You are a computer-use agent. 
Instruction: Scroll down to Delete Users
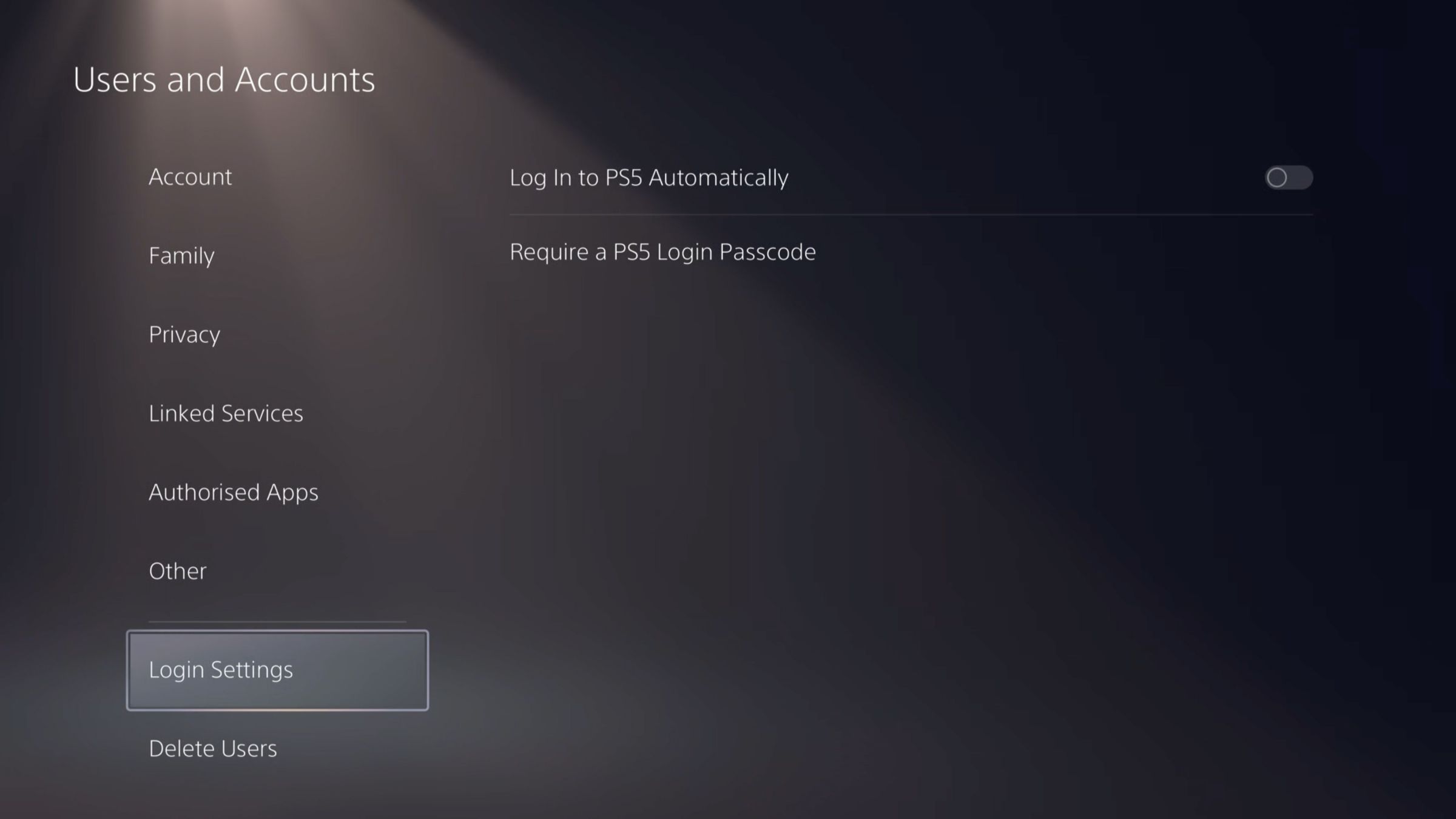(212, 748)
